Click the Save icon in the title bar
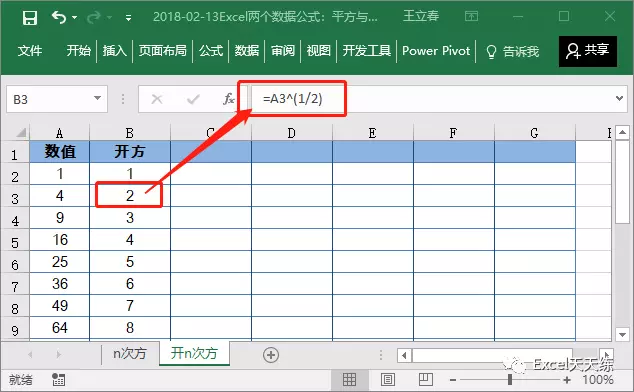Image resolution: width=634 pixels, height=392 pixels. tap(30, 18)
